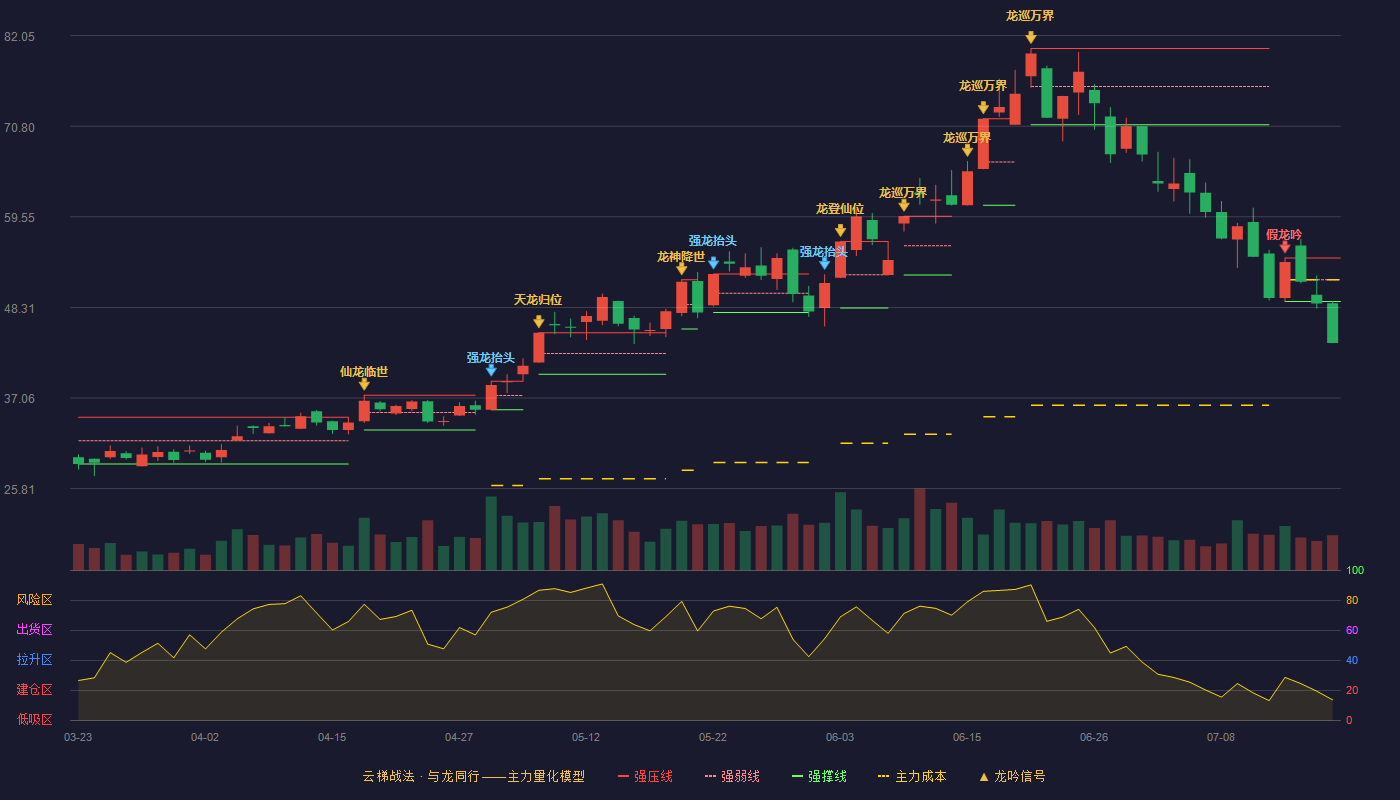Viewport: 1400px width, 800px height.
Task: Click the 82.05 price axis label
Action: [x=20, y=37]
